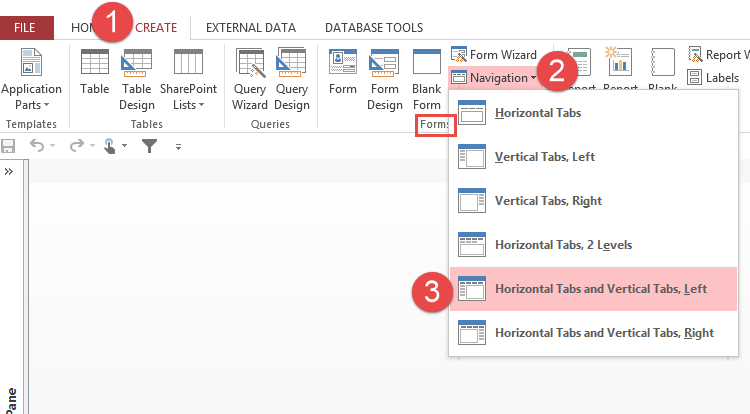Screen dimensions: 750x414
Task: Select Horizontal Tabs, 2 Levels layout
Action: tap(593, 245)
